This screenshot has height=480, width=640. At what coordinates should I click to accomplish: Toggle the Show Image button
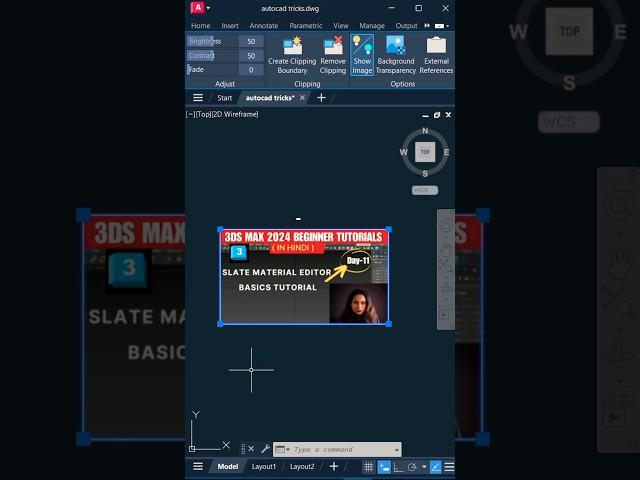362,55
